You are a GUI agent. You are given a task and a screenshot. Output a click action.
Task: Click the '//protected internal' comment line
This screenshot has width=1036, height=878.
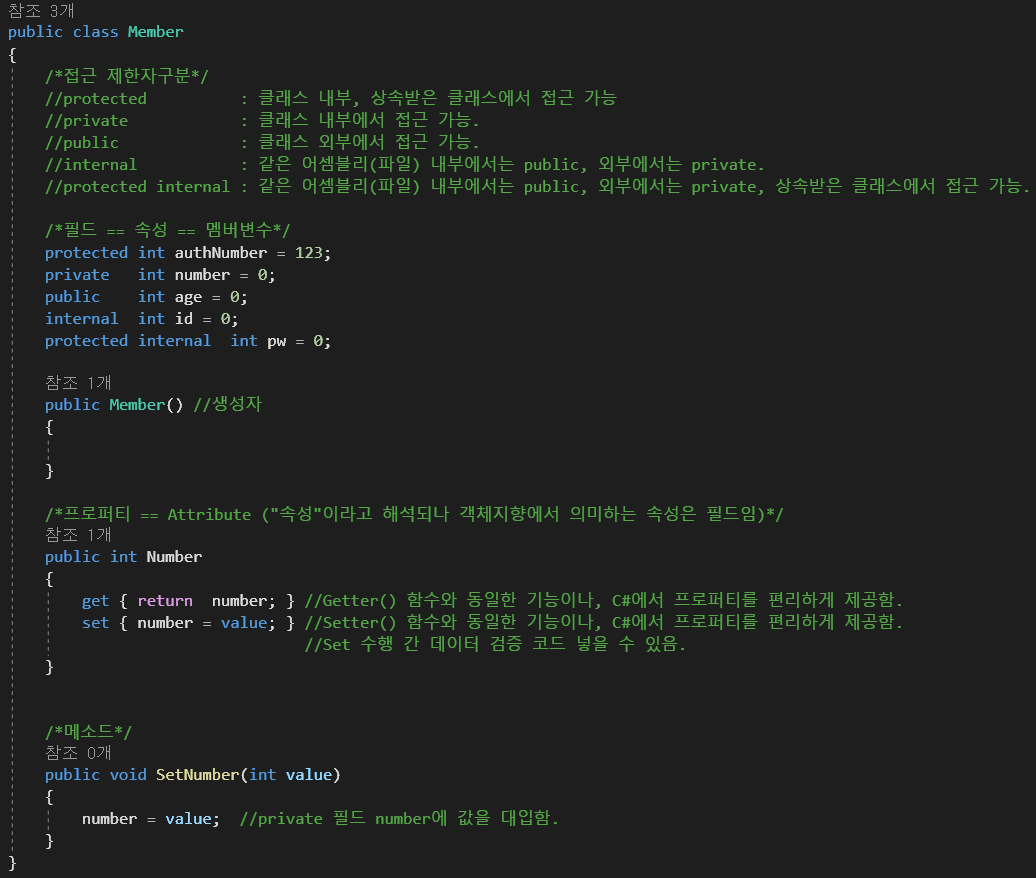[537, 186]
